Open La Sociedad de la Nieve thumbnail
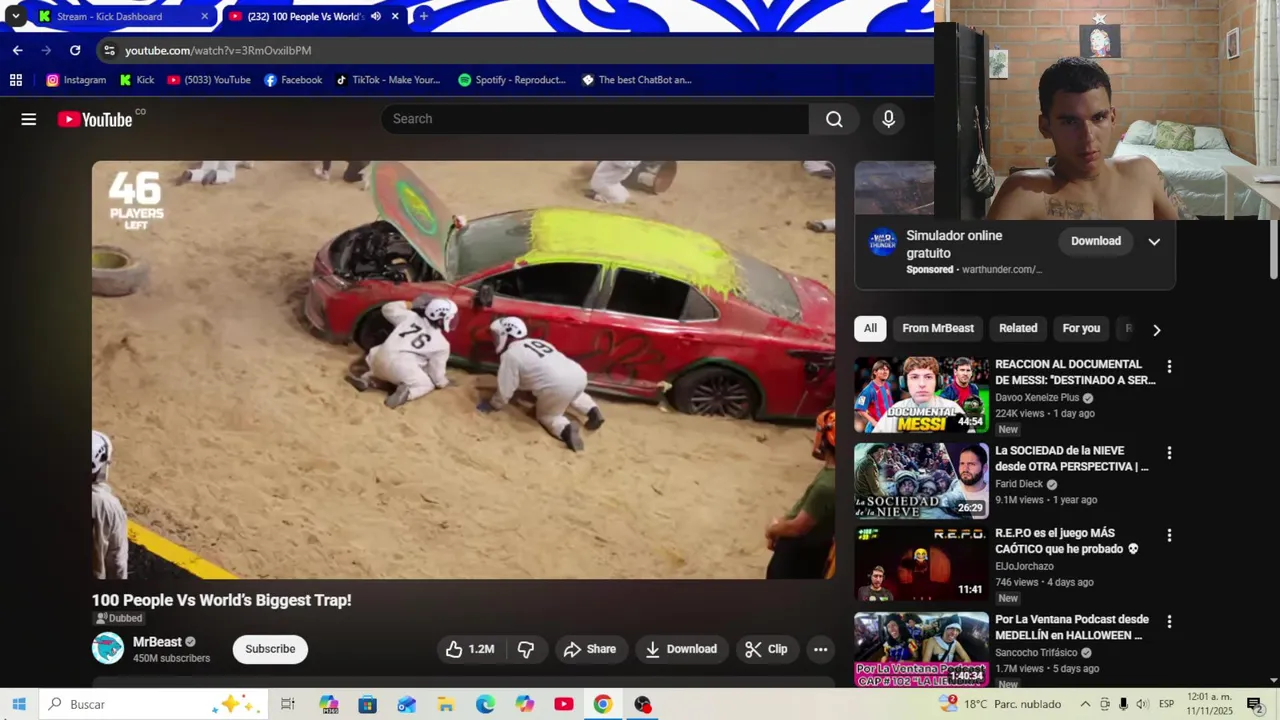 [921, 481]
